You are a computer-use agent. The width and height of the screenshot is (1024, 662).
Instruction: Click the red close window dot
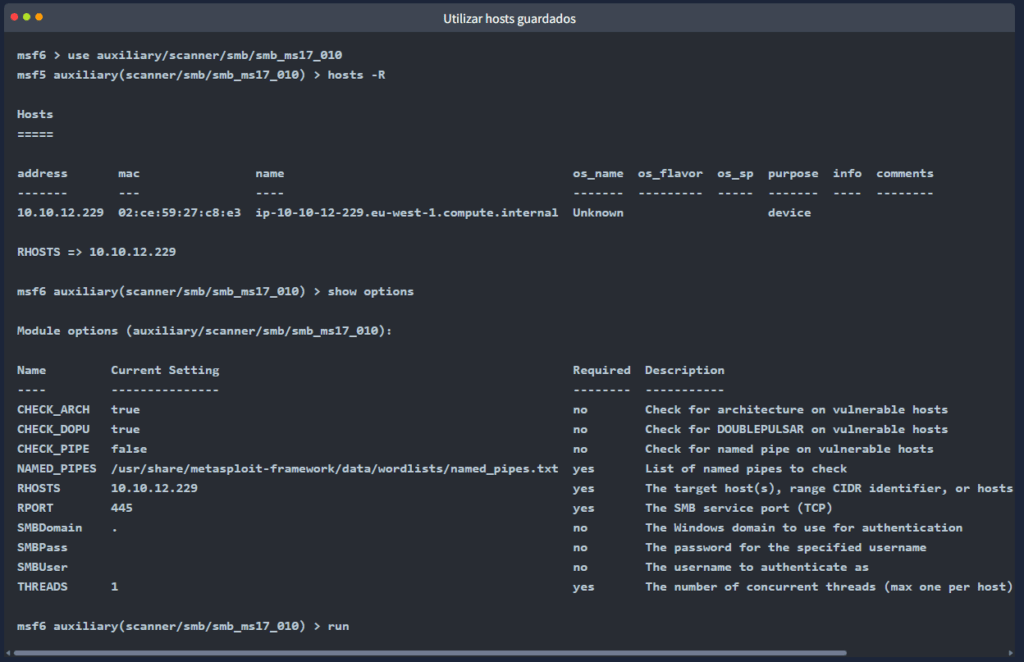point(14,17)
